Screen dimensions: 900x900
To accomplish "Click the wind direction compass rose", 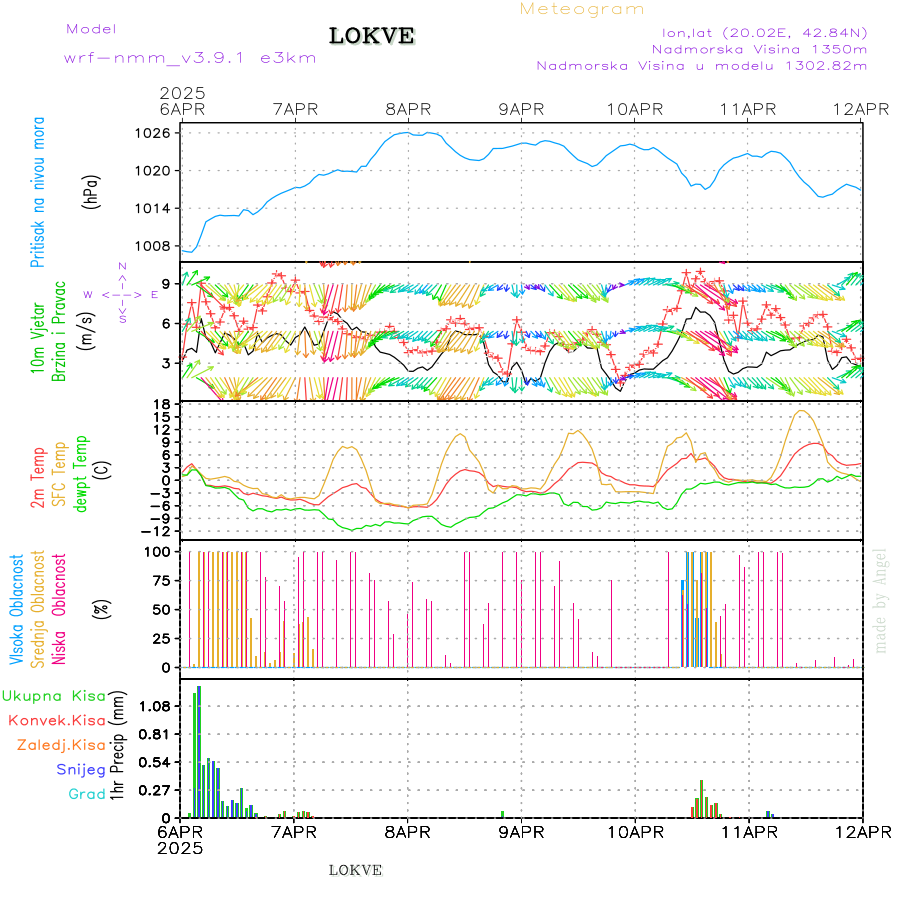I will (x=120, y=294).
